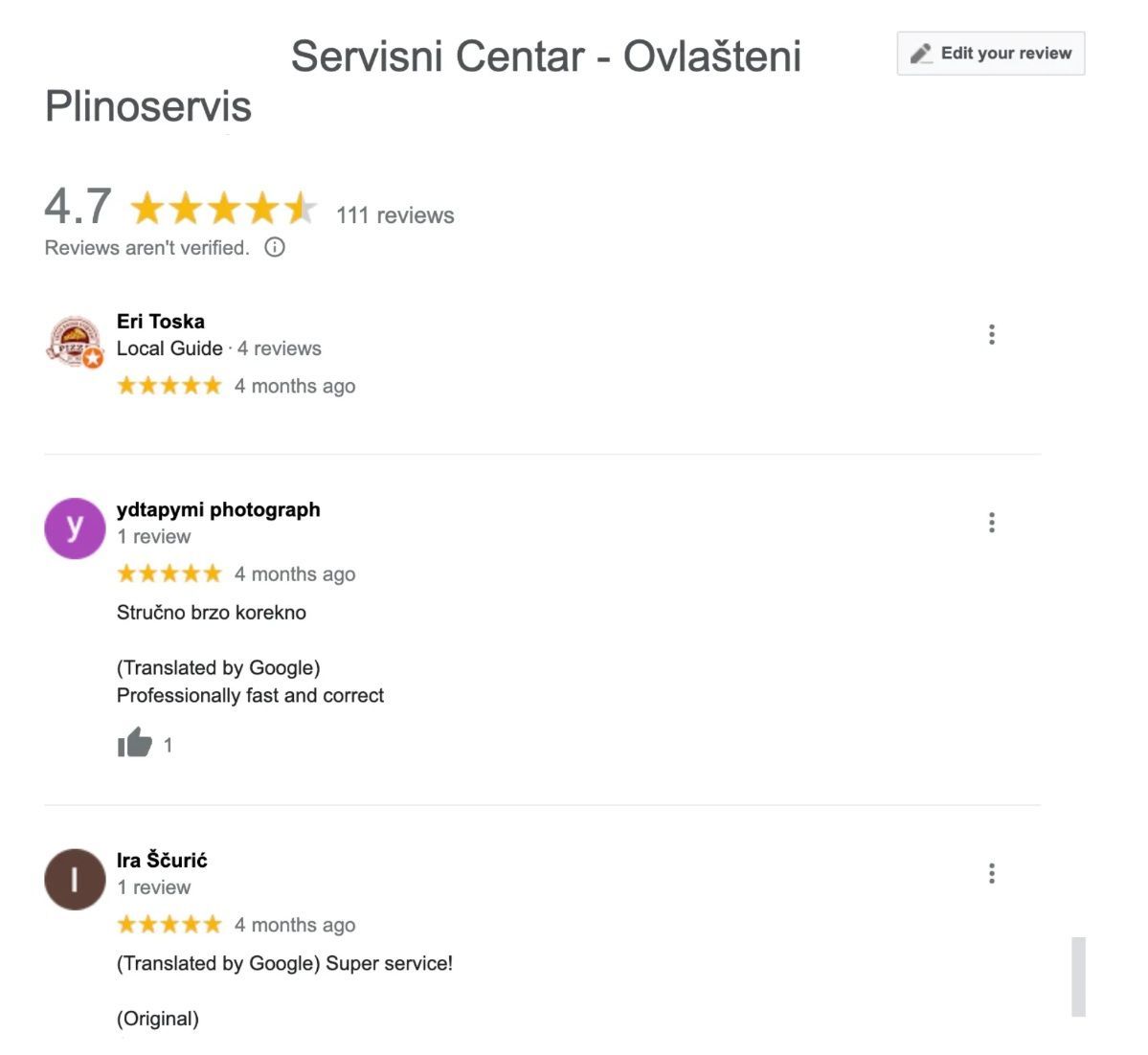
Task: Open three-dot menu for Eri Toska's review
Action: click(x=991, y=334)
